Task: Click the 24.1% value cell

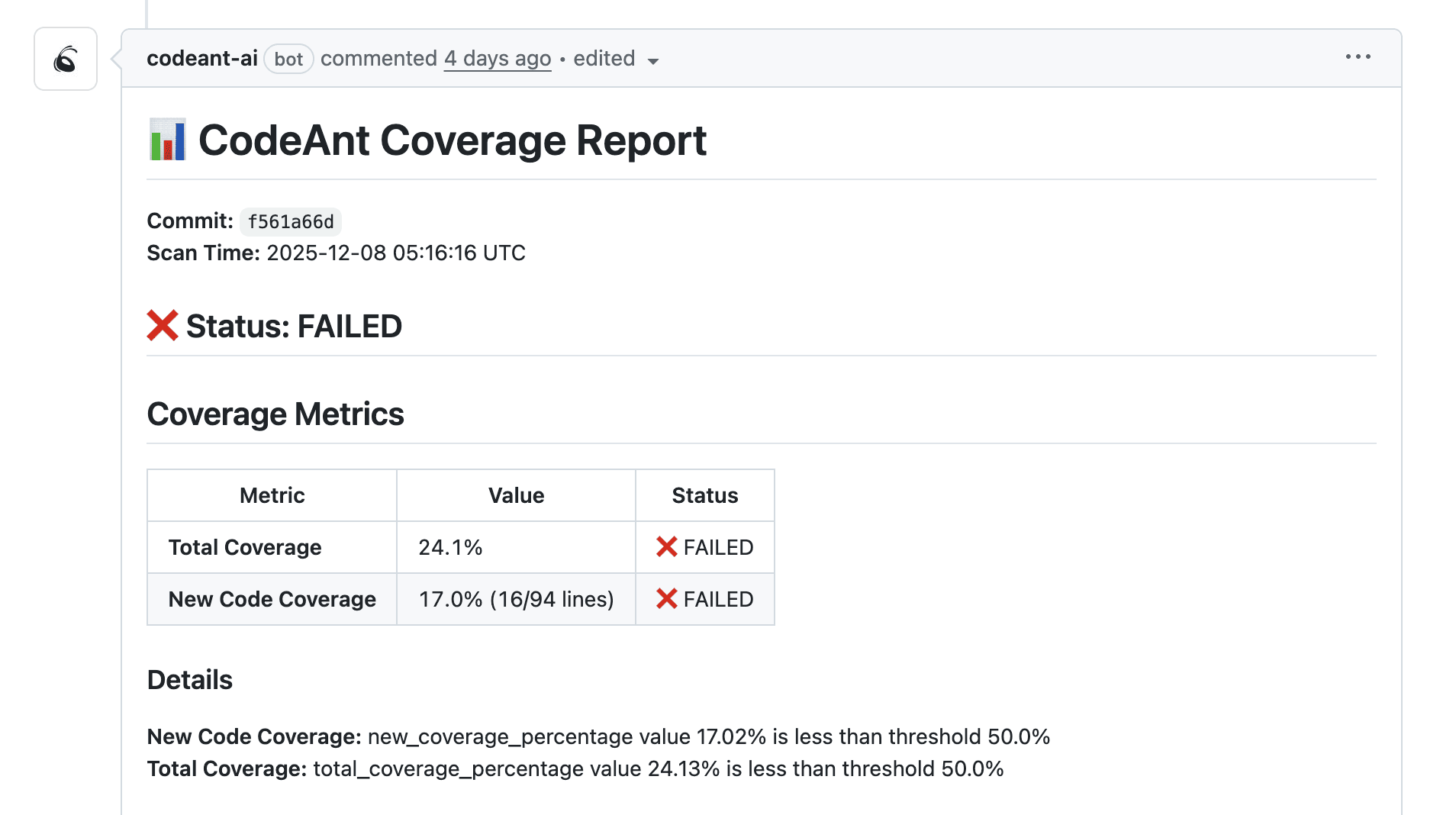Action: coord(450,547)
